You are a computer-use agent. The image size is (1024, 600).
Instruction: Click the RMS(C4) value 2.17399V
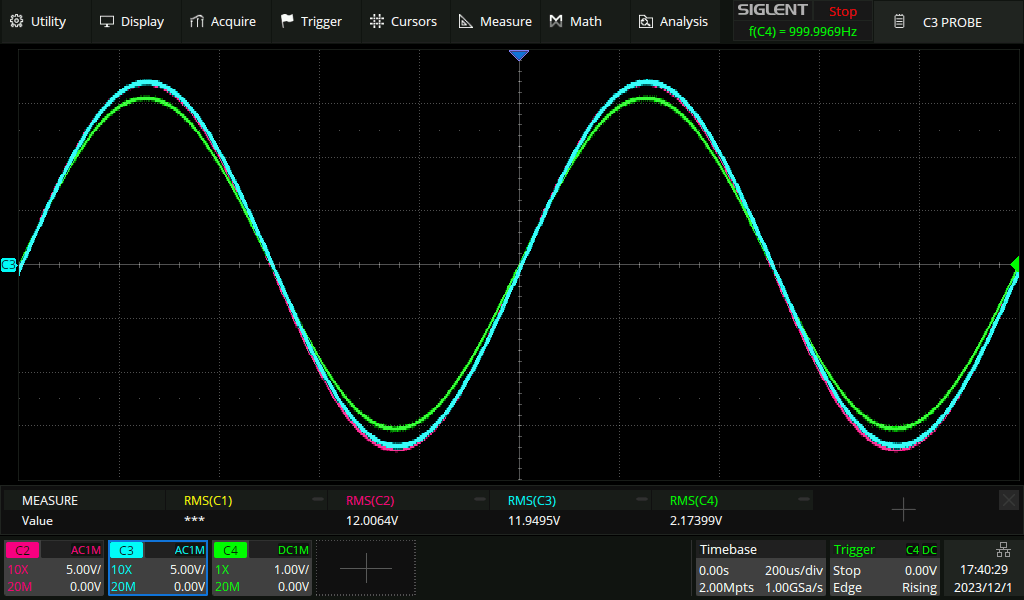(696, 521)
